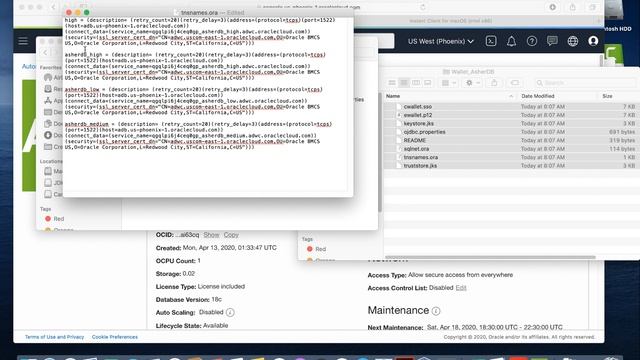Click the Edit Tags icon in Wallet_AsherDB Finder toolbar
The height and width of the screenshot is (360, 640).
click(515, 83)
